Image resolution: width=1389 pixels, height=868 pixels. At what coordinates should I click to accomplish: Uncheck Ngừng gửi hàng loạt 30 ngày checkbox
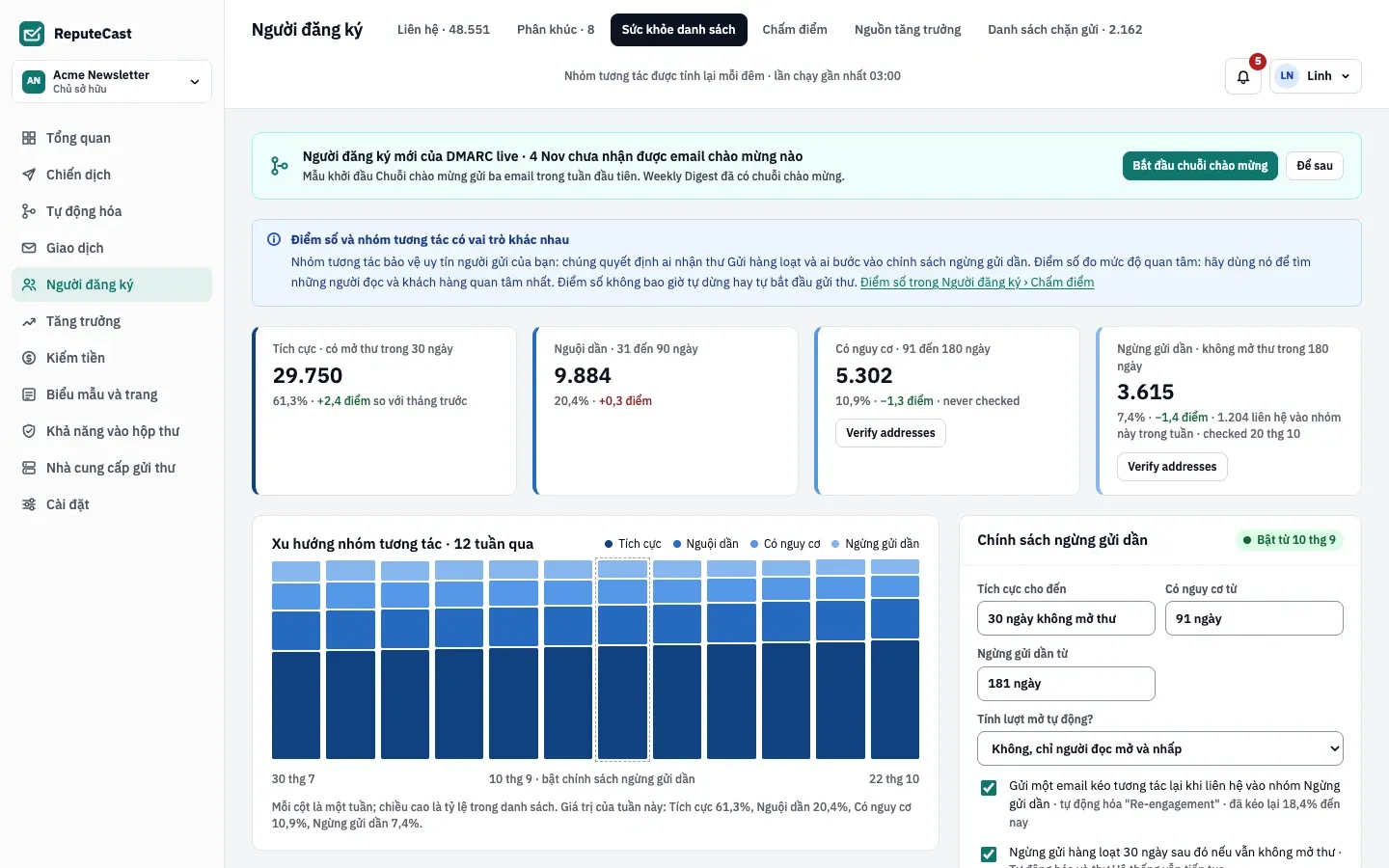[989, 854]
